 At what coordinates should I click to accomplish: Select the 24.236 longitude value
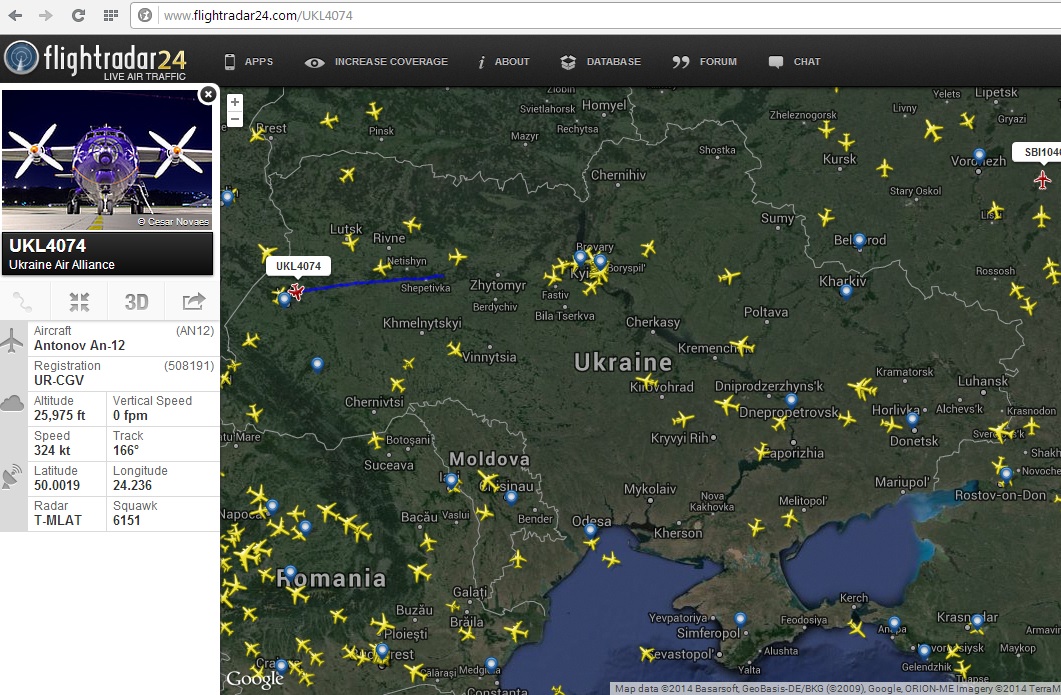pos(133,485)
